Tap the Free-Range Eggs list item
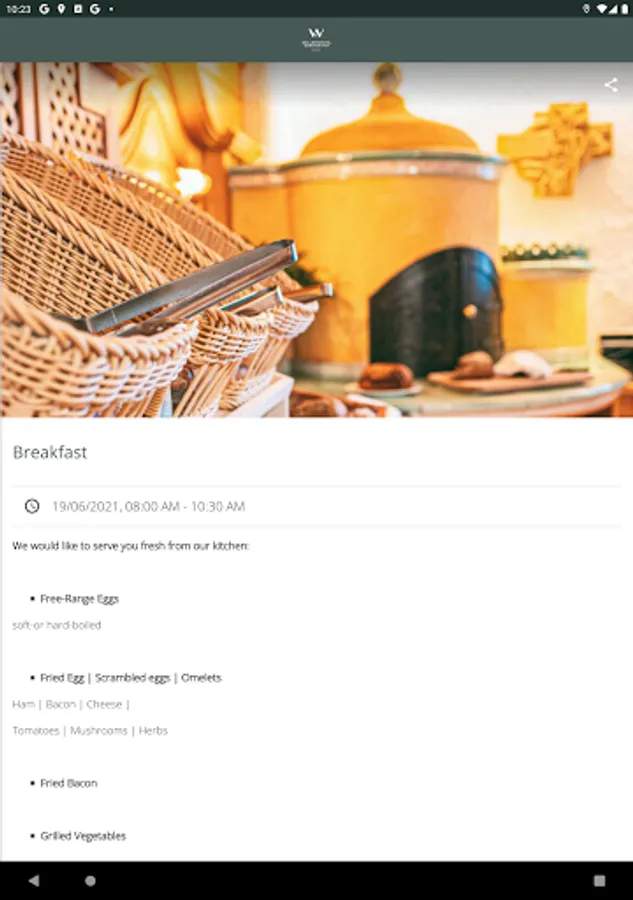This screenshot has width=633, height=900. click(x=79, y=599)
